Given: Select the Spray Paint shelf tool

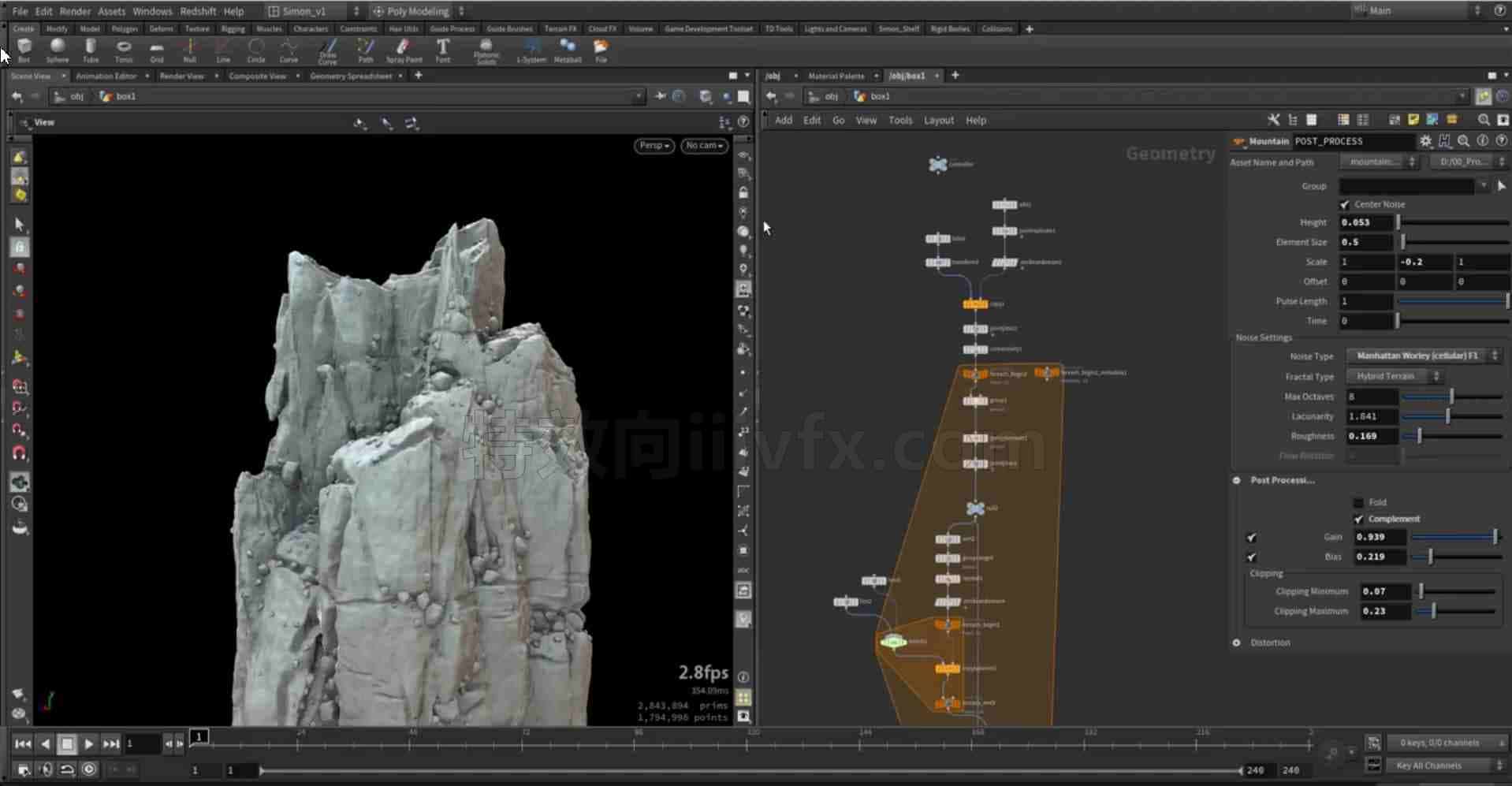Looking at the screenshot, I should (x=404, y=50).
